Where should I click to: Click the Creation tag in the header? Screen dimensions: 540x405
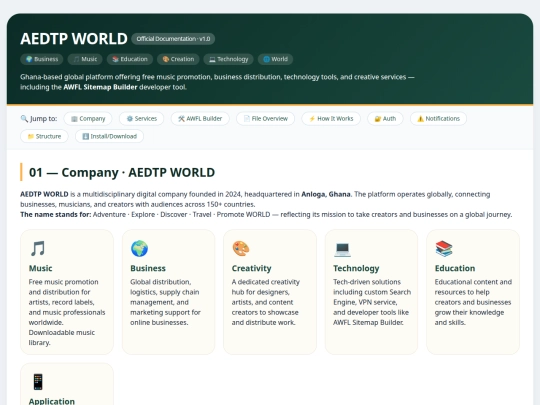pos(178,59)
